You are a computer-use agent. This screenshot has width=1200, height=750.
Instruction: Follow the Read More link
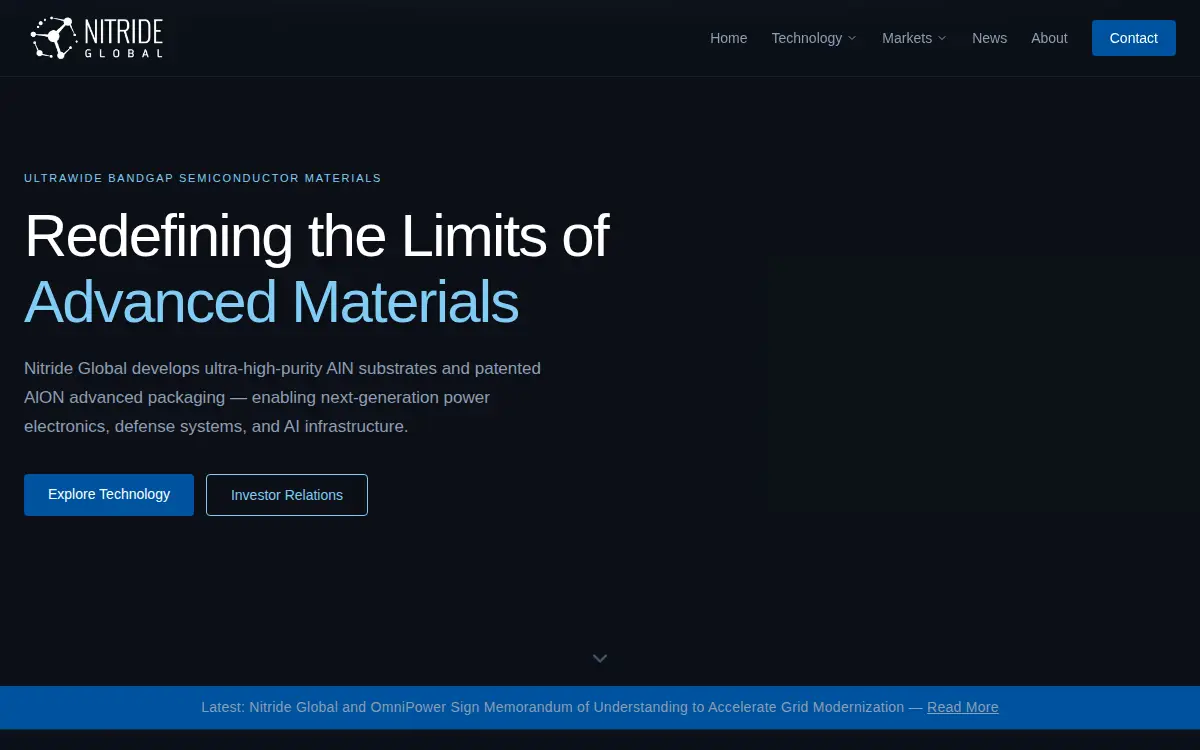(x=962, y=707)
